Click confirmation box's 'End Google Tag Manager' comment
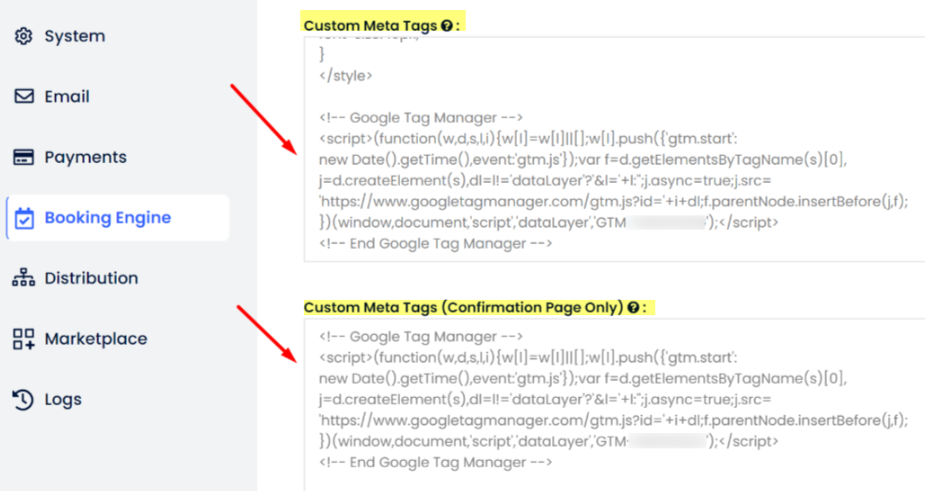This screenshot has height=491, width=925. click(x=435, y=463)
